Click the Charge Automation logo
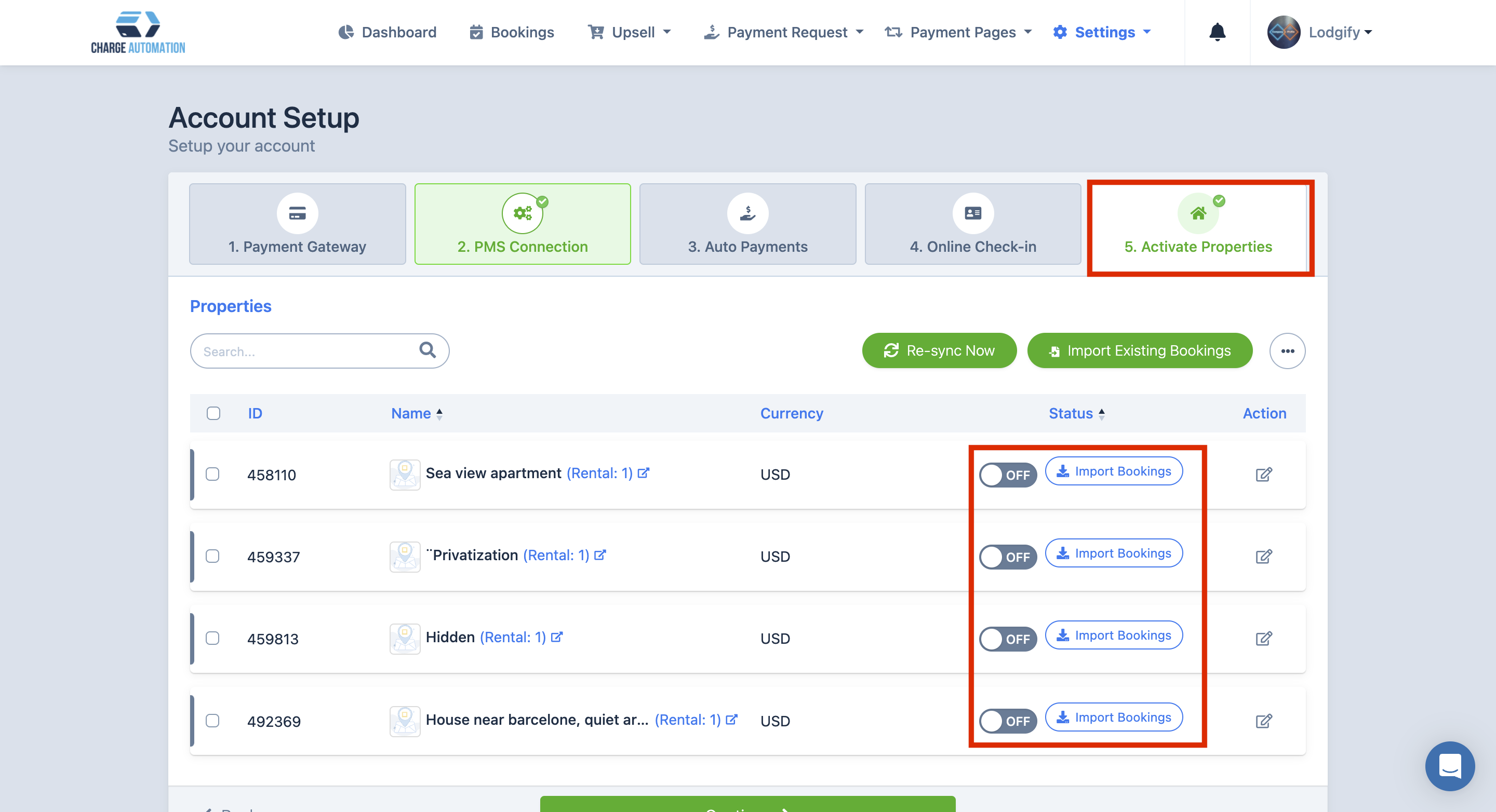The height and width of the screenshot is (812, 1496). pos(138,33)
